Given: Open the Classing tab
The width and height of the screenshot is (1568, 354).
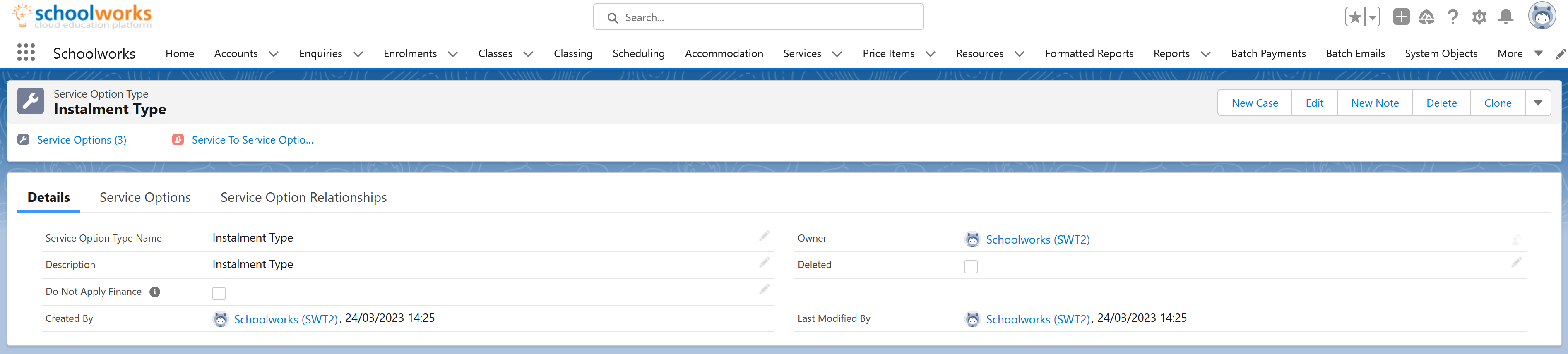Looking at the screenshot, I should point(573,53).
